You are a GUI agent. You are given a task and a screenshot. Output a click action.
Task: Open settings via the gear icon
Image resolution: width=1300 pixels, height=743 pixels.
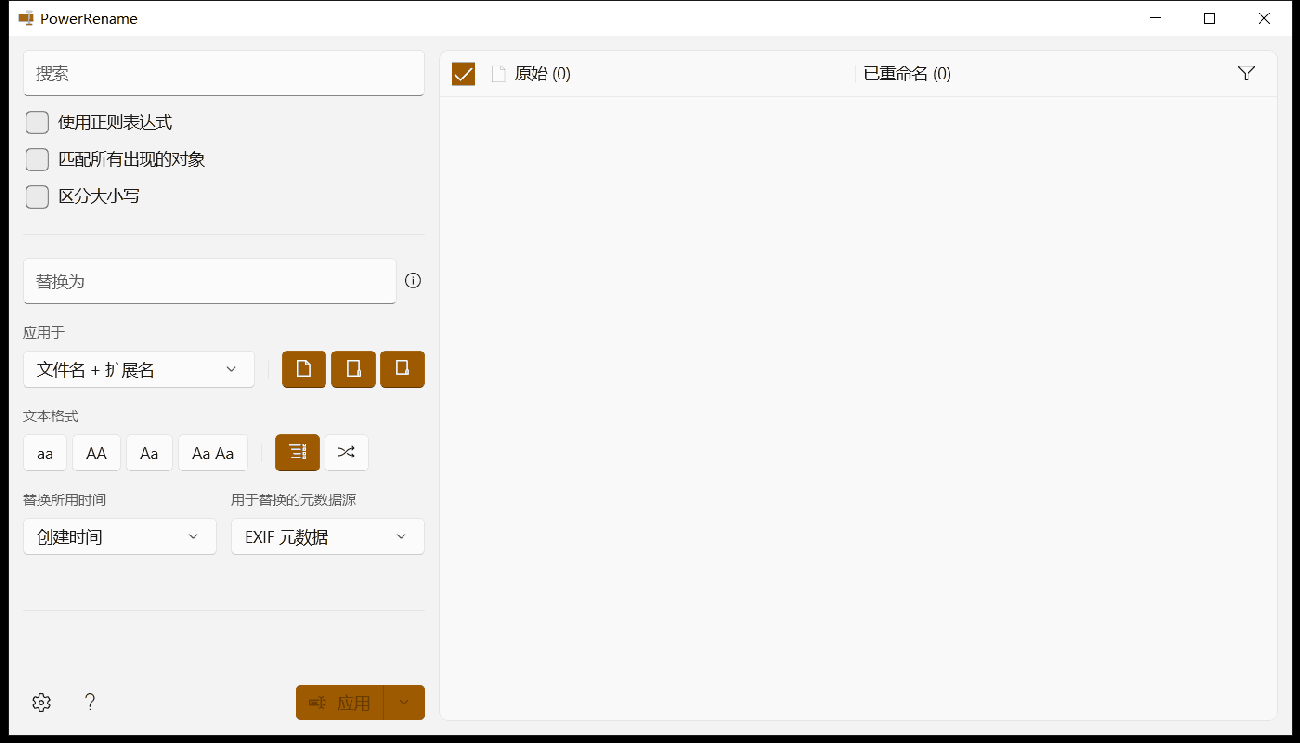click(x=41, y=702)
